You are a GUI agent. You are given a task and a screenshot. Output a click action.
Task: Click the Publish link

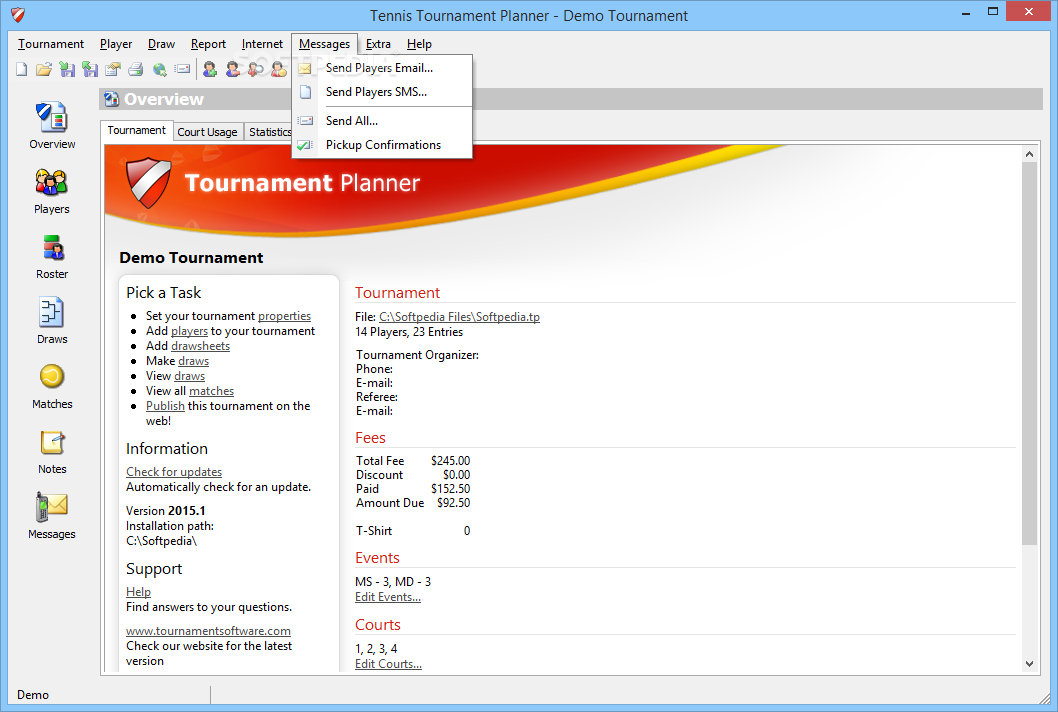pyautogui.click(x=165, y=406)
